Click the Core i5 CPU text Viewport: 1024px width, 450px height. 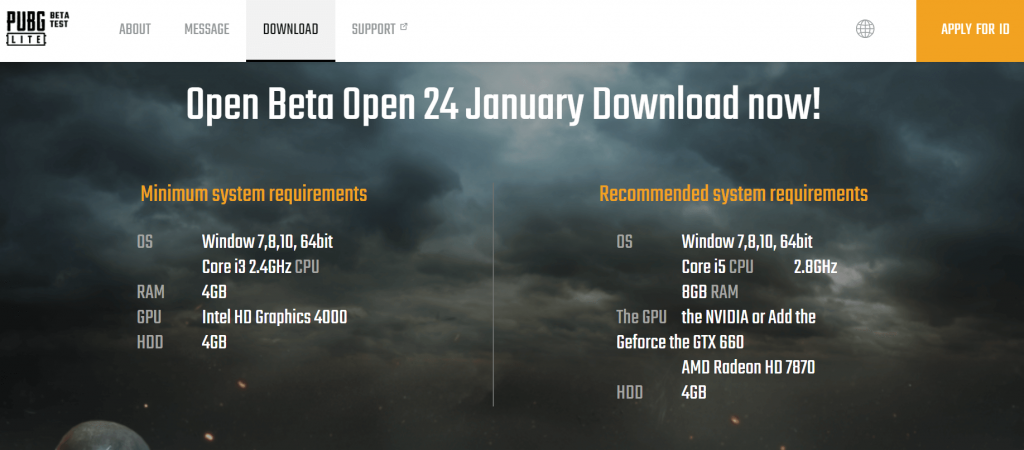[x=717, y=266]
